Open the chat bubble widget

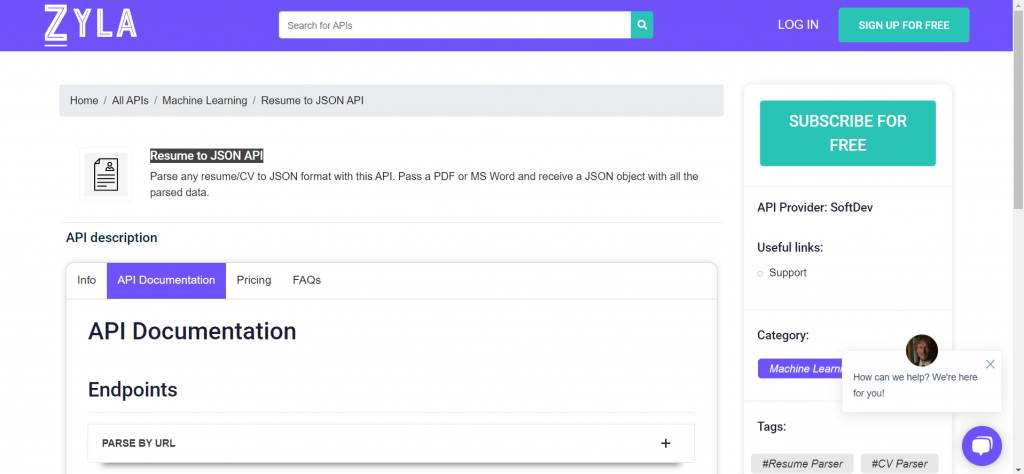[982, 446]
